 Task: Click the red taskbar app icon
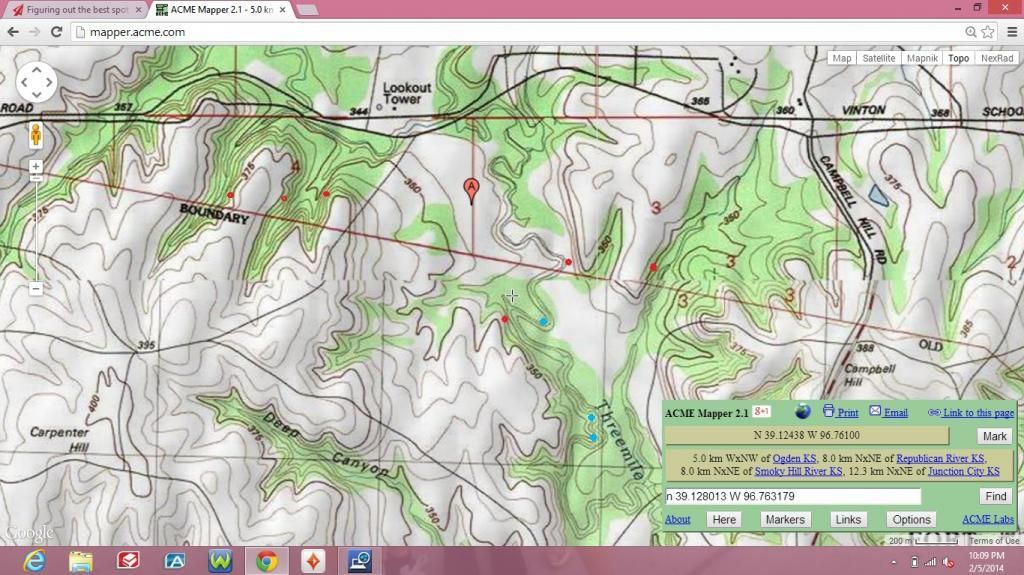click(x=128, y=561)
